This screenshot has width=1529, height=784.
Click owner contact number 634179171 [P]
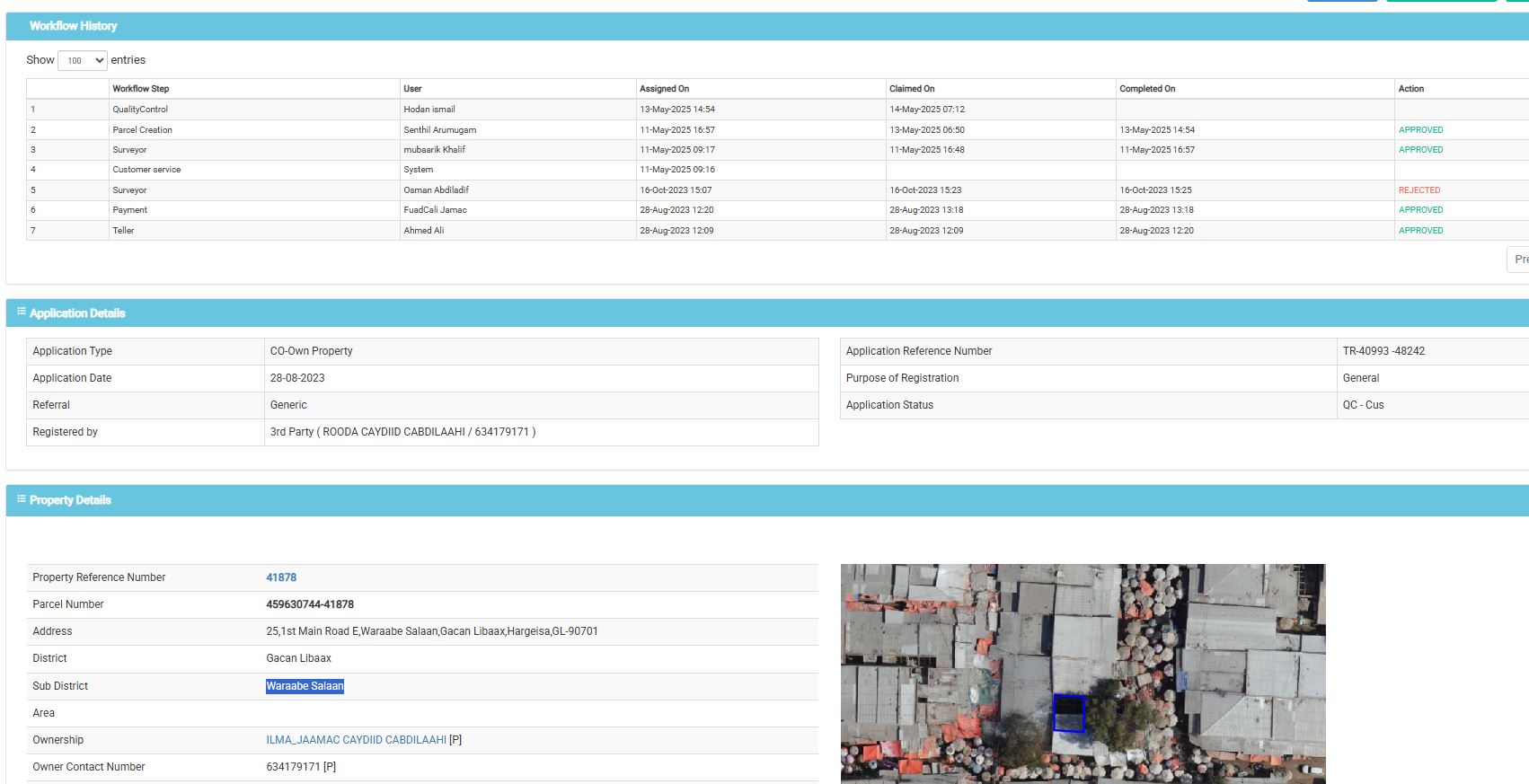301,767
